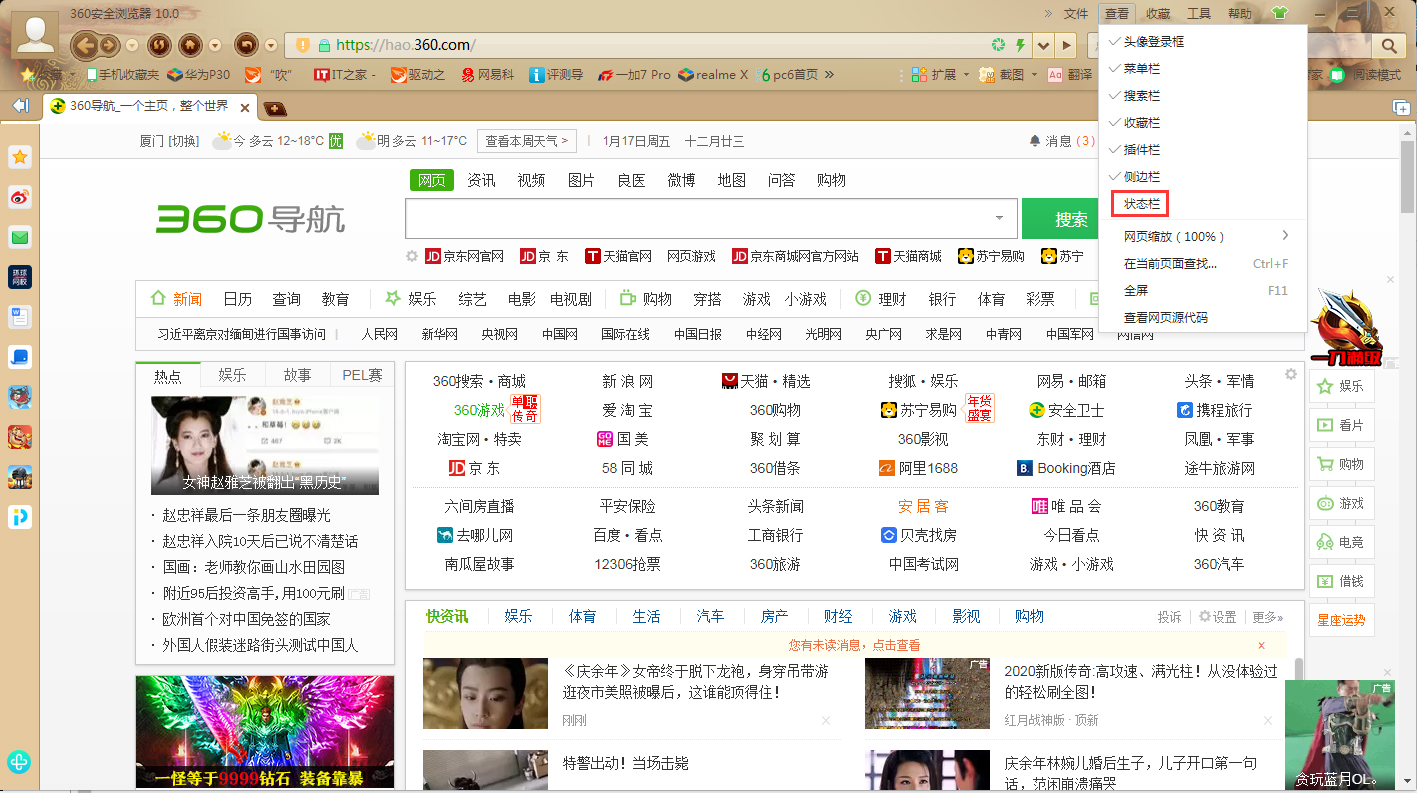The height and width of the screenshot is (793, 1417).
Task: Open the search box suggestion dropdown arrow
Action: [x=999, y=218]
